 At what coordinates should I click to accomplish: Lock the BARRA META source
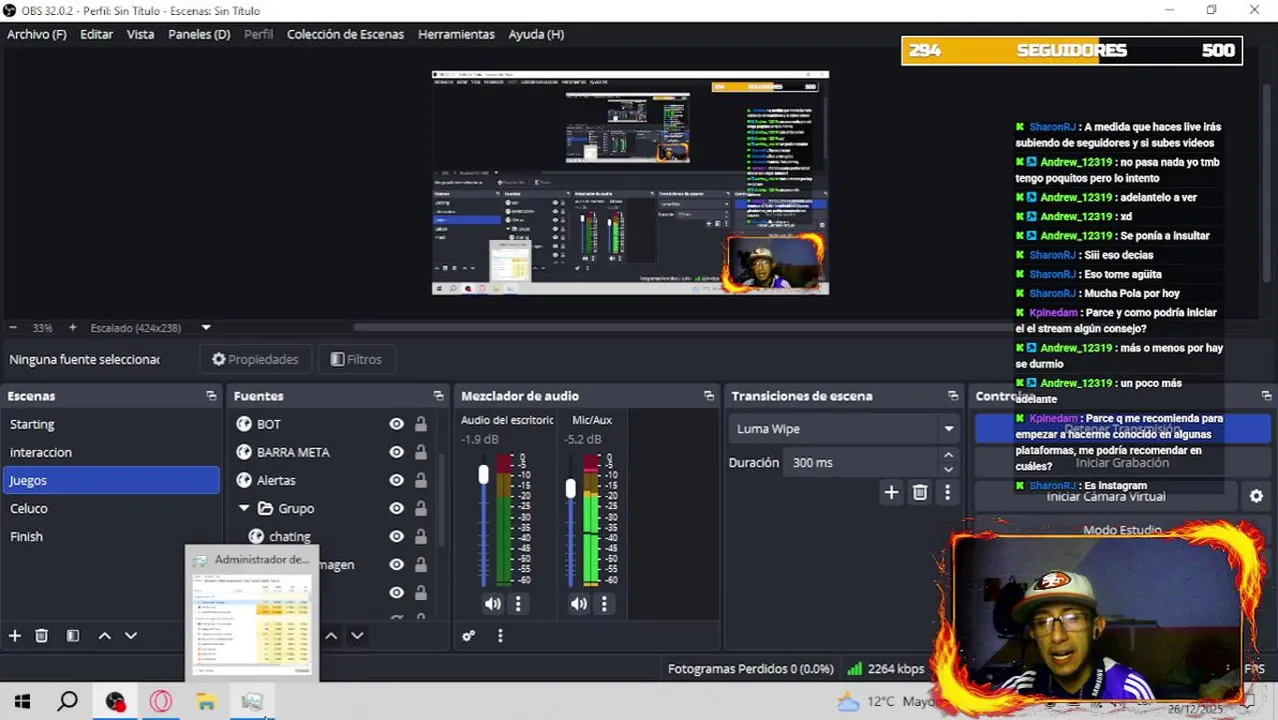[421, 452]
